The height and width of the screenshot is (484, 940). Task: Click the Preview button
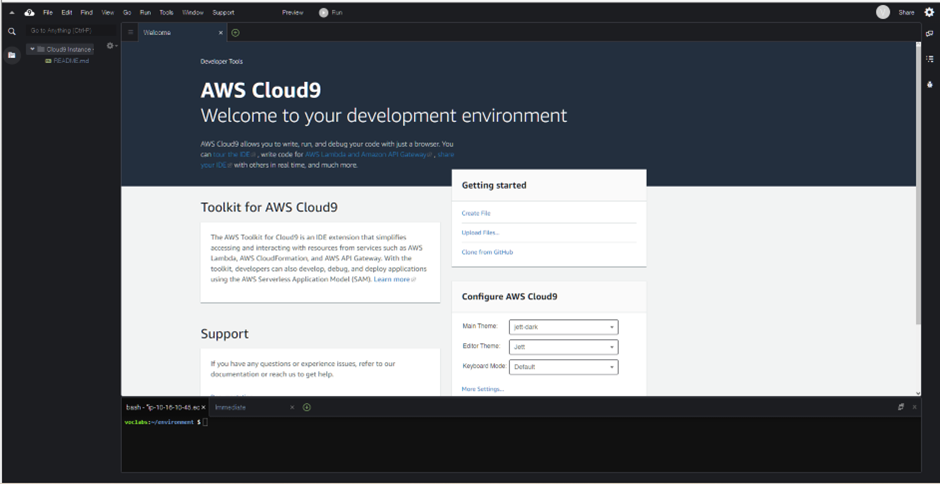click(293, 13)
